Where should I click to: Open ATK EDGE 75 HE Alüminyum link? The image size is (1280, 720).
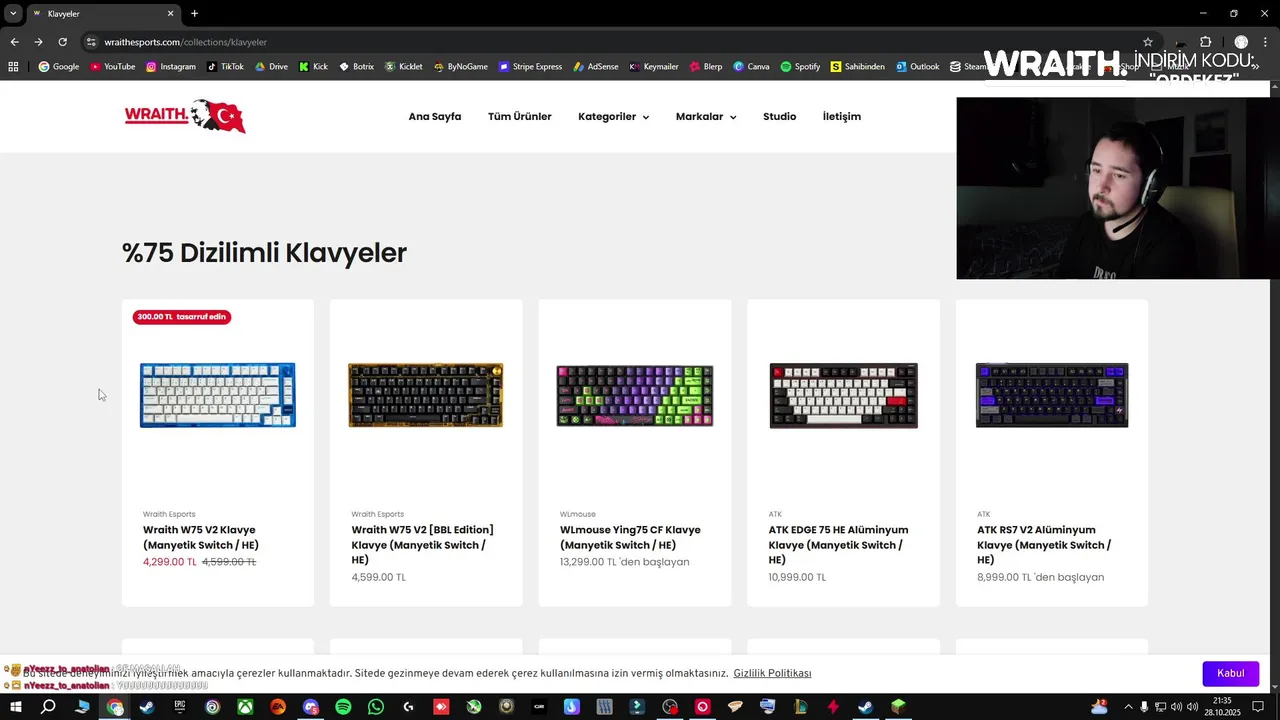tap(838, 545)
